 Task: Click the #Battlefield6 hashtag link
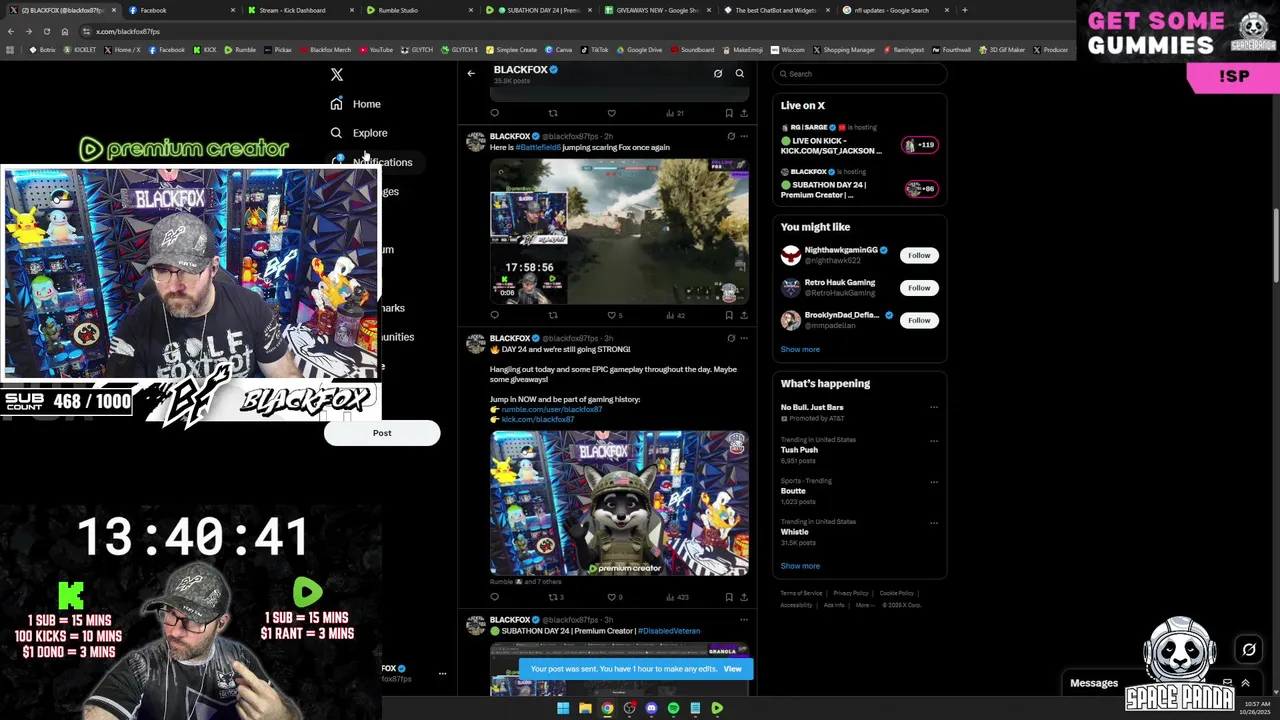coord(538,147)
